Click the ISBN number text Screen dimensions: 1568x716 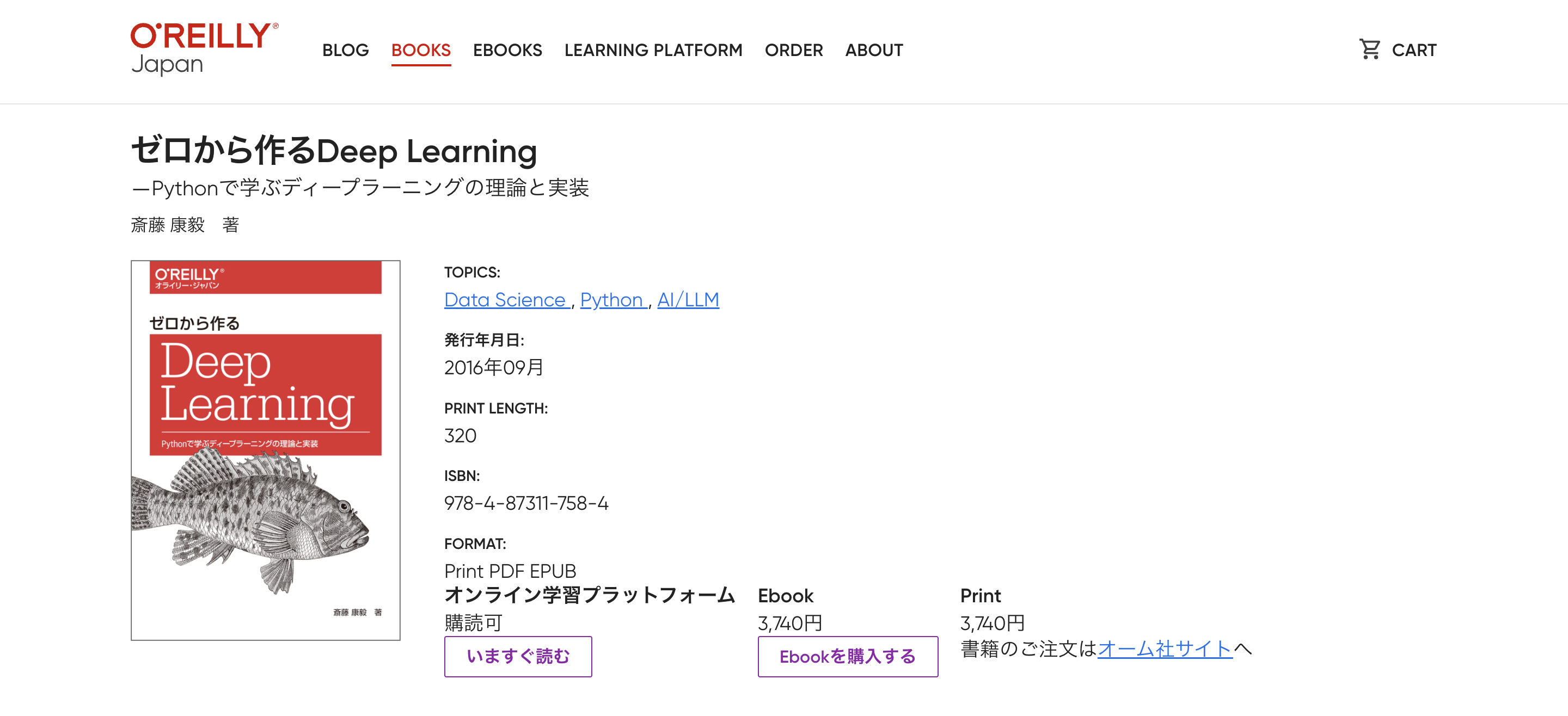[x=525, y=503]
